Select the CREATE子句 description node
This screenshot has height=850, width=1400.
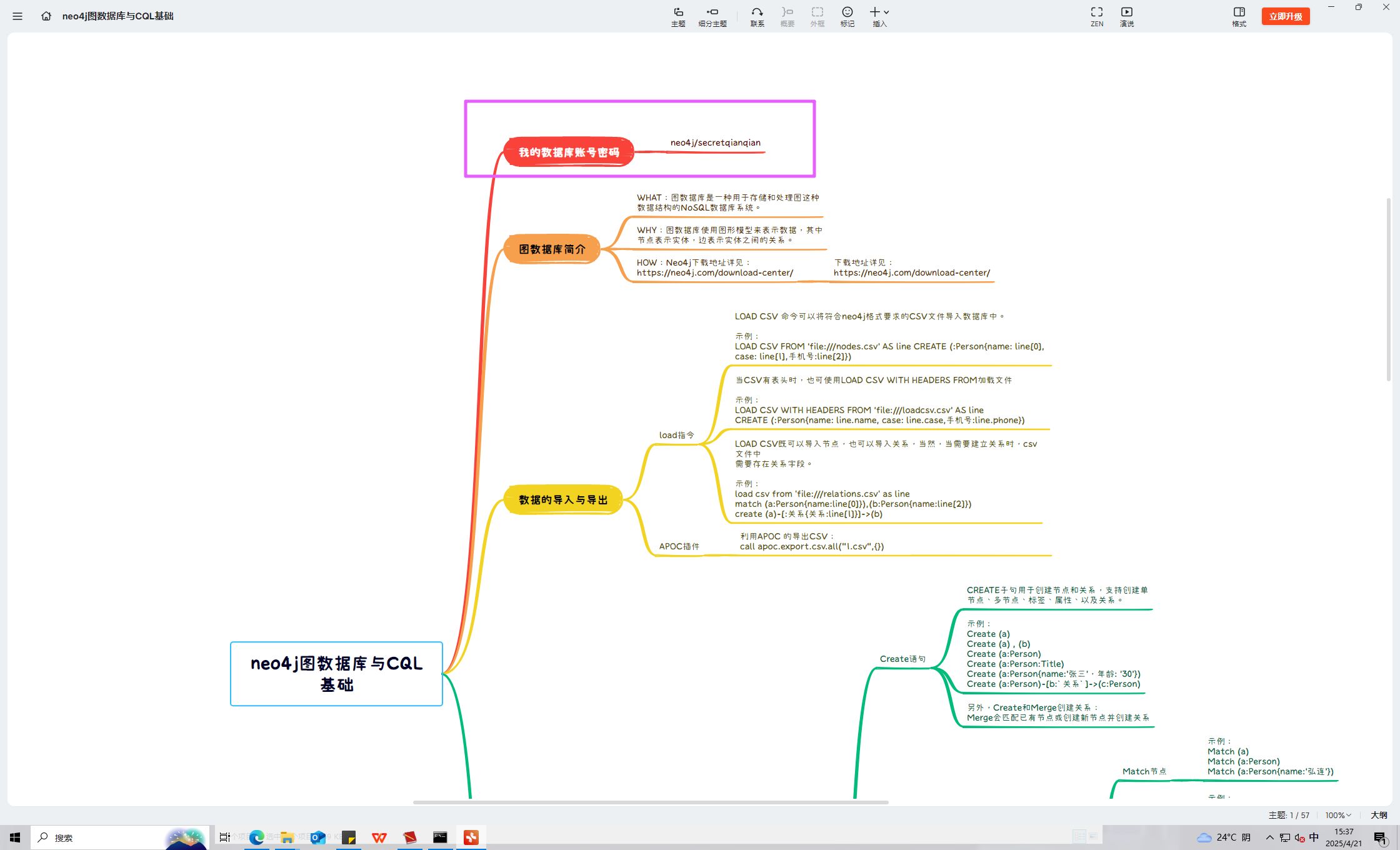pos(1057,595)
